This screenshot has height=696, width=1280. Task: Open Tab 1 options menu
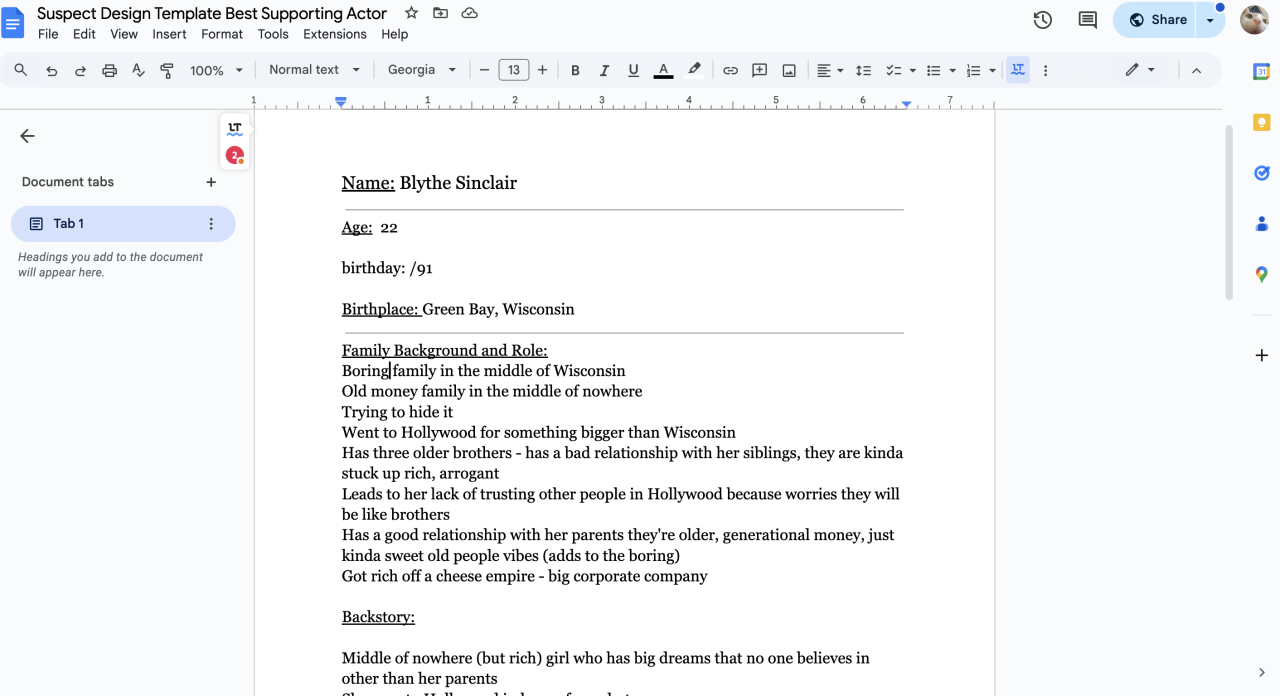click(x=211, y=224)
